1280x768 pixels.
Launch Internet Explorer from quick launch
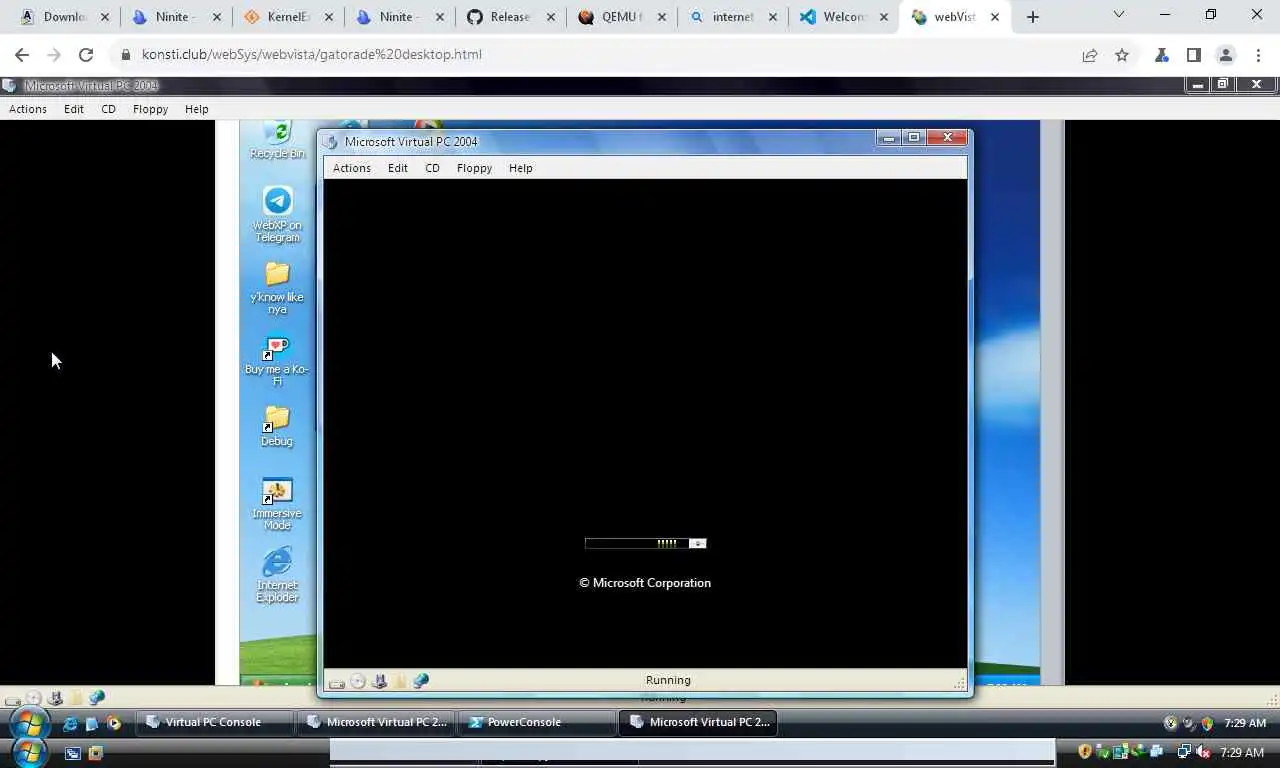click(x=70, y=723)
